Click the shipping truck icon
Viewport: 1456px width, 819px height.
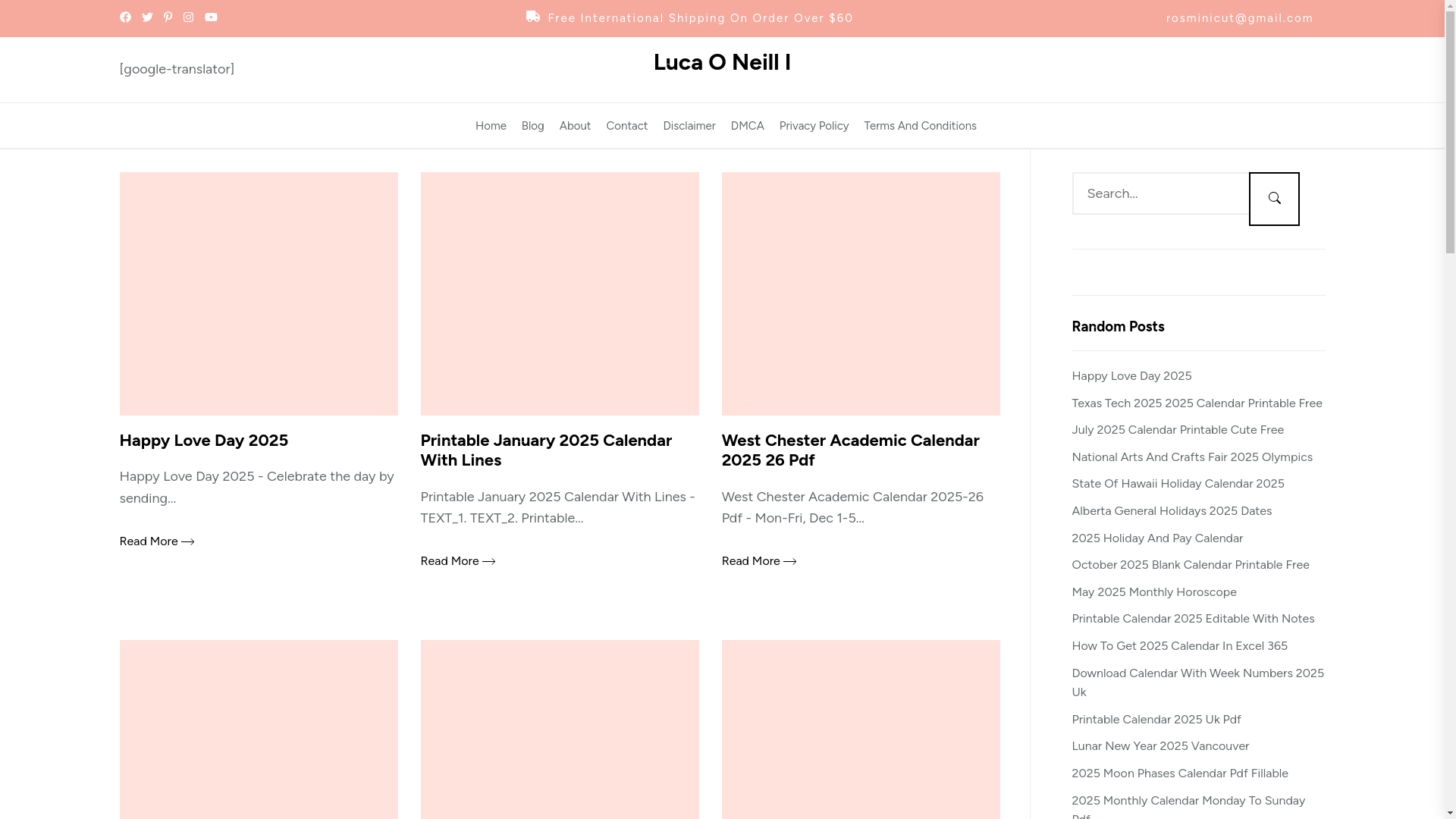tap(533, 17)
